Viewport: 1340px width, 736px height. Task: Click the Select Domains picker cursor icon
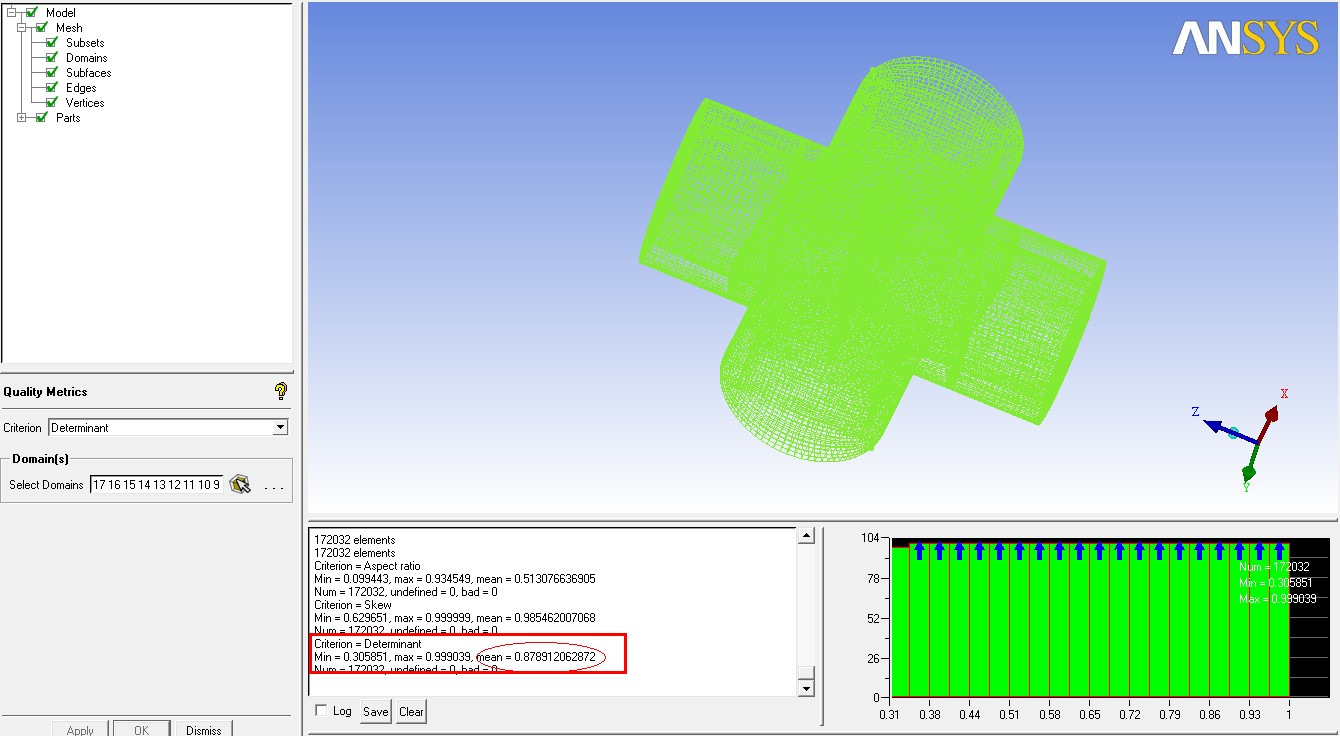point(239,485)
